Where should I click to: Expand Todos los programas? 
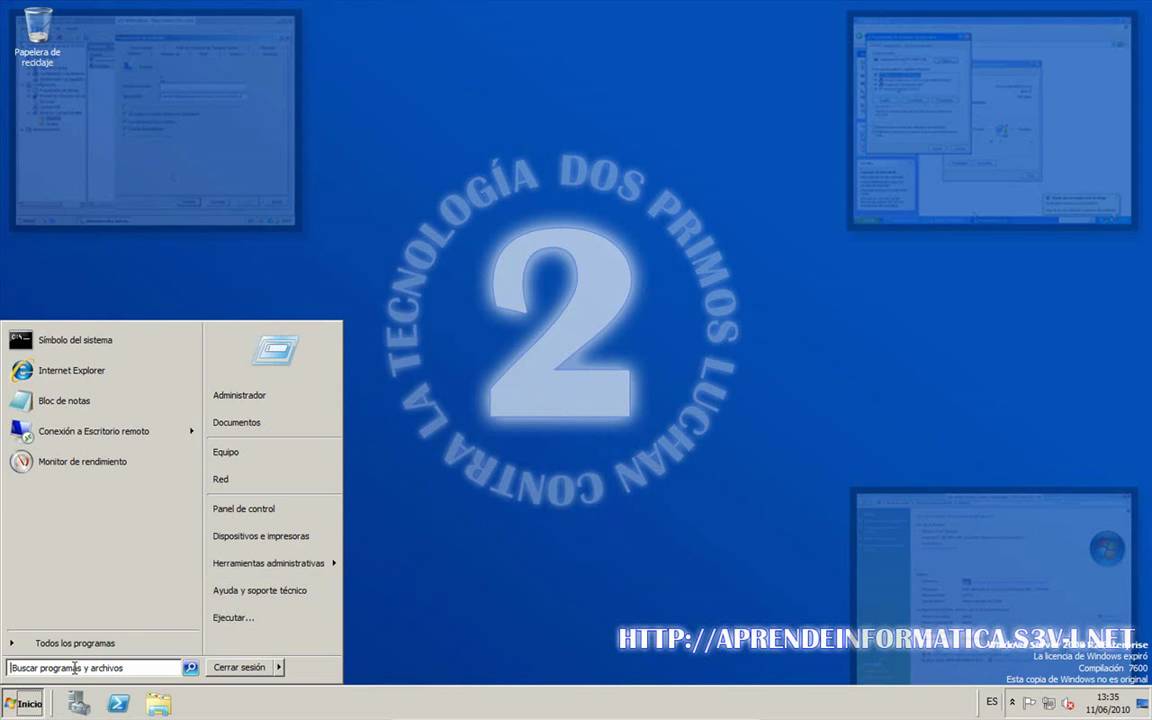tap(103, 643)
